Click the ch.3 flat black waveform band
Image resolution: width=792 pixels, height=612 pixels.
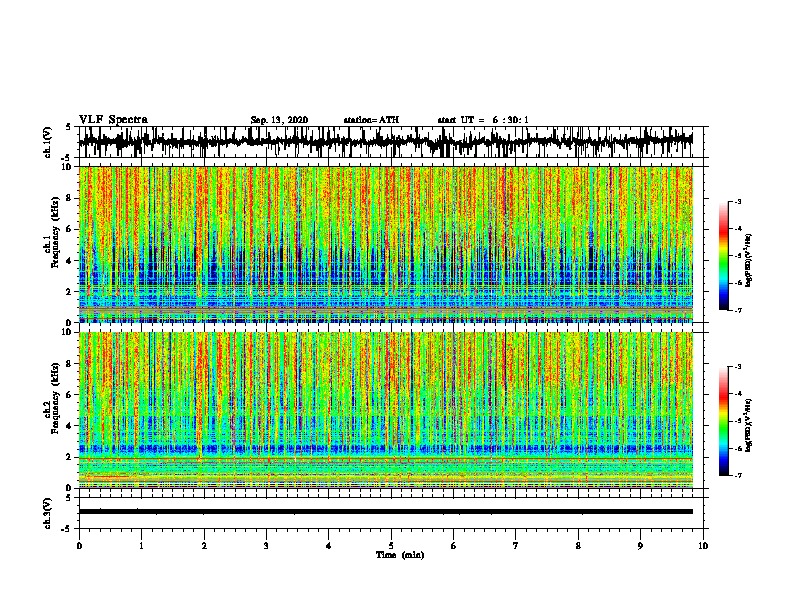385,512
